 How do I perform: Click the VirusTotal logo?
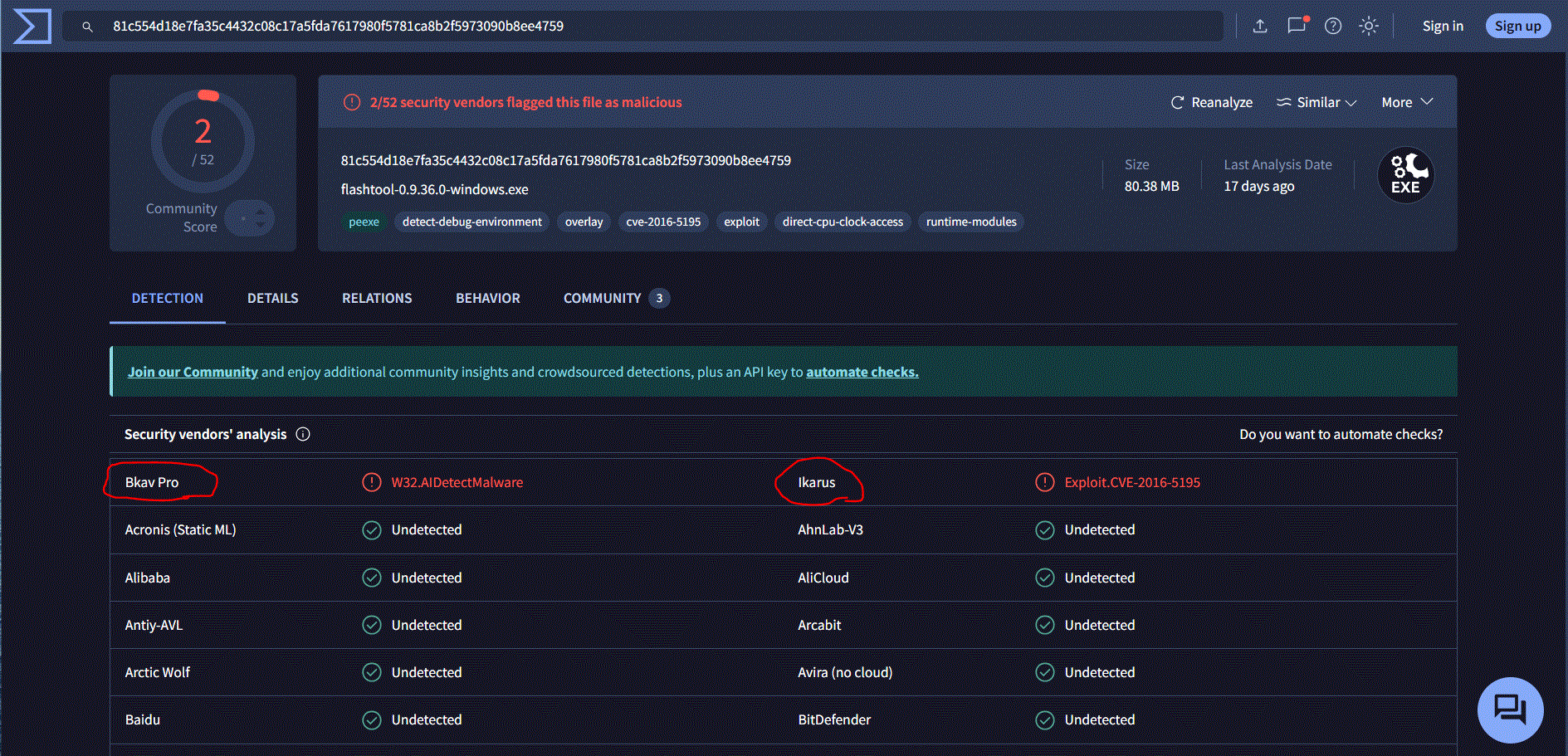coord(31,26)
